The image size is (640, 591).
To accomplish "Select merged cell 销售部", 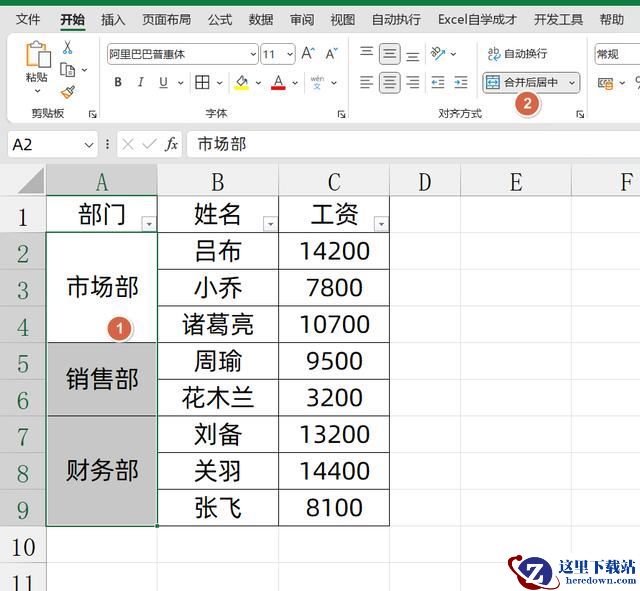I will click(x=102, y=379).
